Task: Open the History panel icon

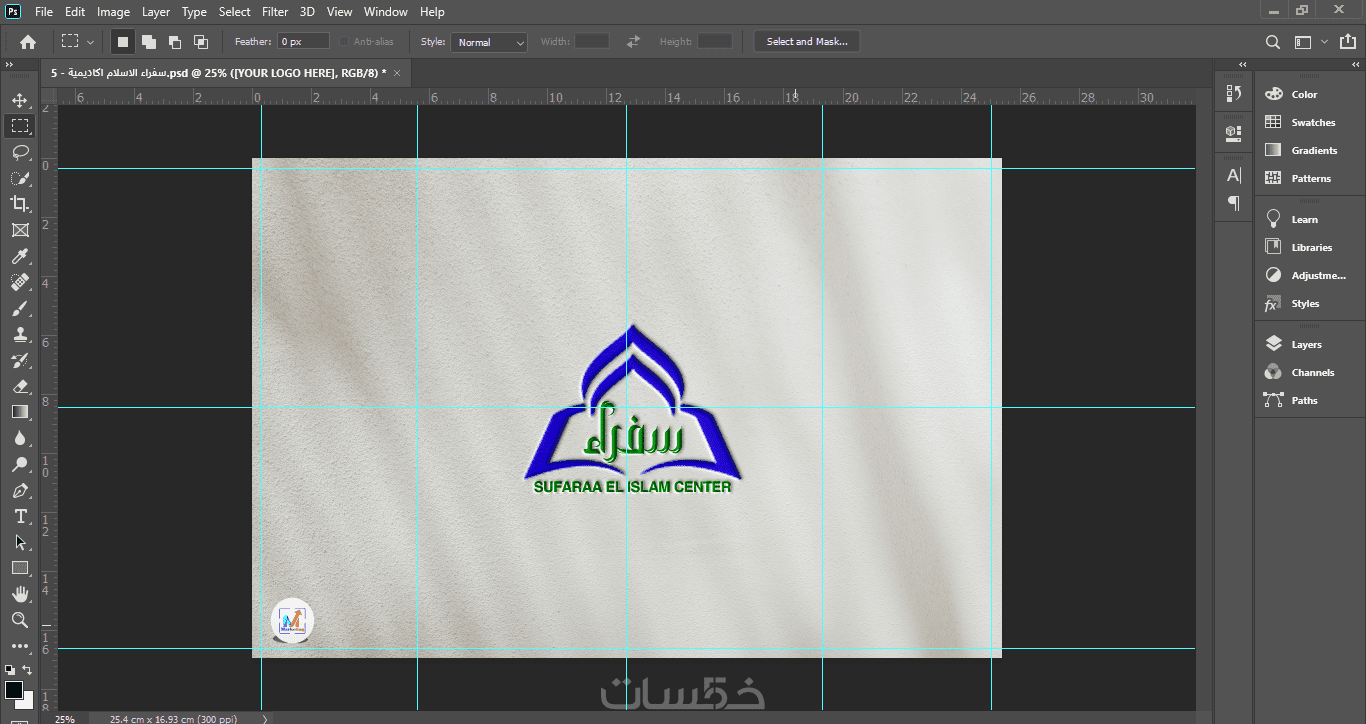Action: click(1234, 93)
